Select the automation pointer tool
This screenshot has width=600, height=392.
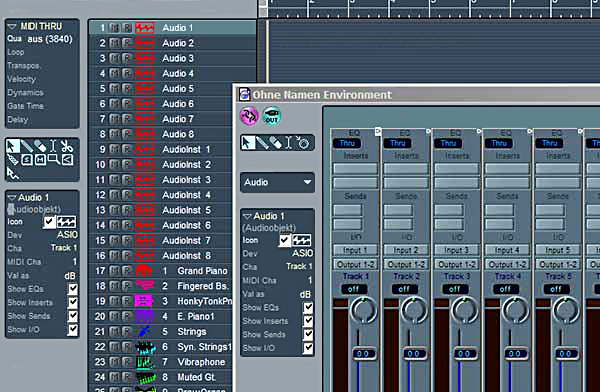[x=13, y=174]
